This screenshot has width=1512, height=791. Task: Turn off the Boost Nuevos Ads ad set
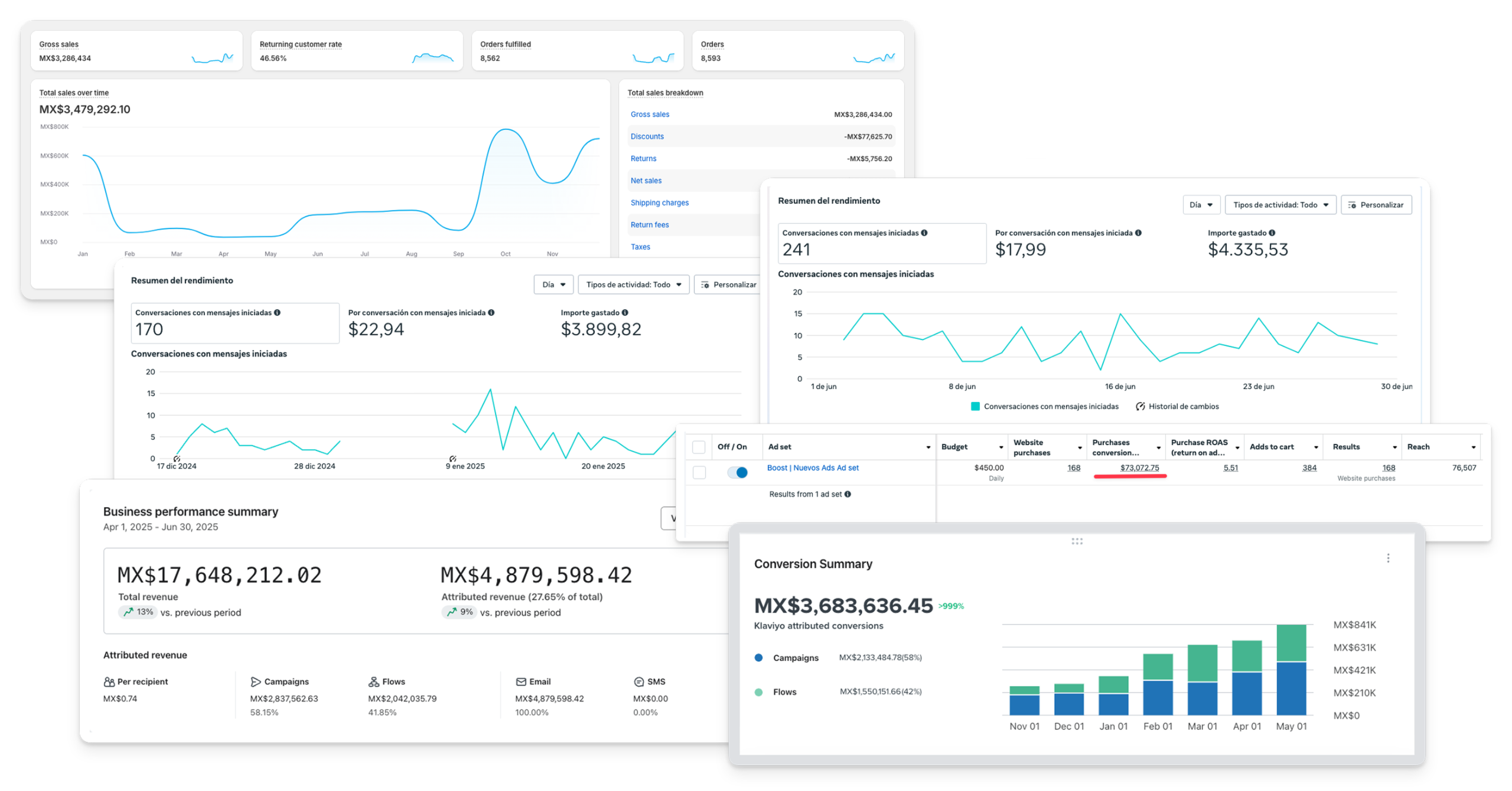738,472
